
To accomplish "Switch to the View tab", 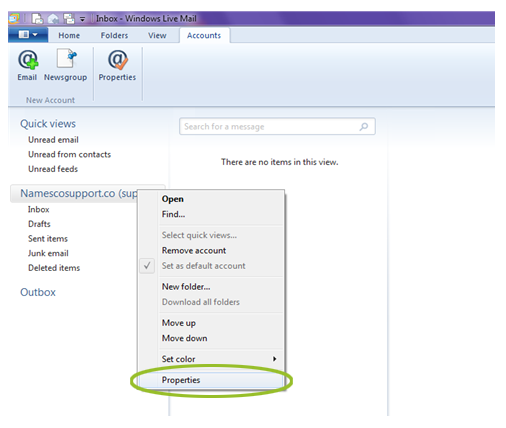I will coord(157,35).
